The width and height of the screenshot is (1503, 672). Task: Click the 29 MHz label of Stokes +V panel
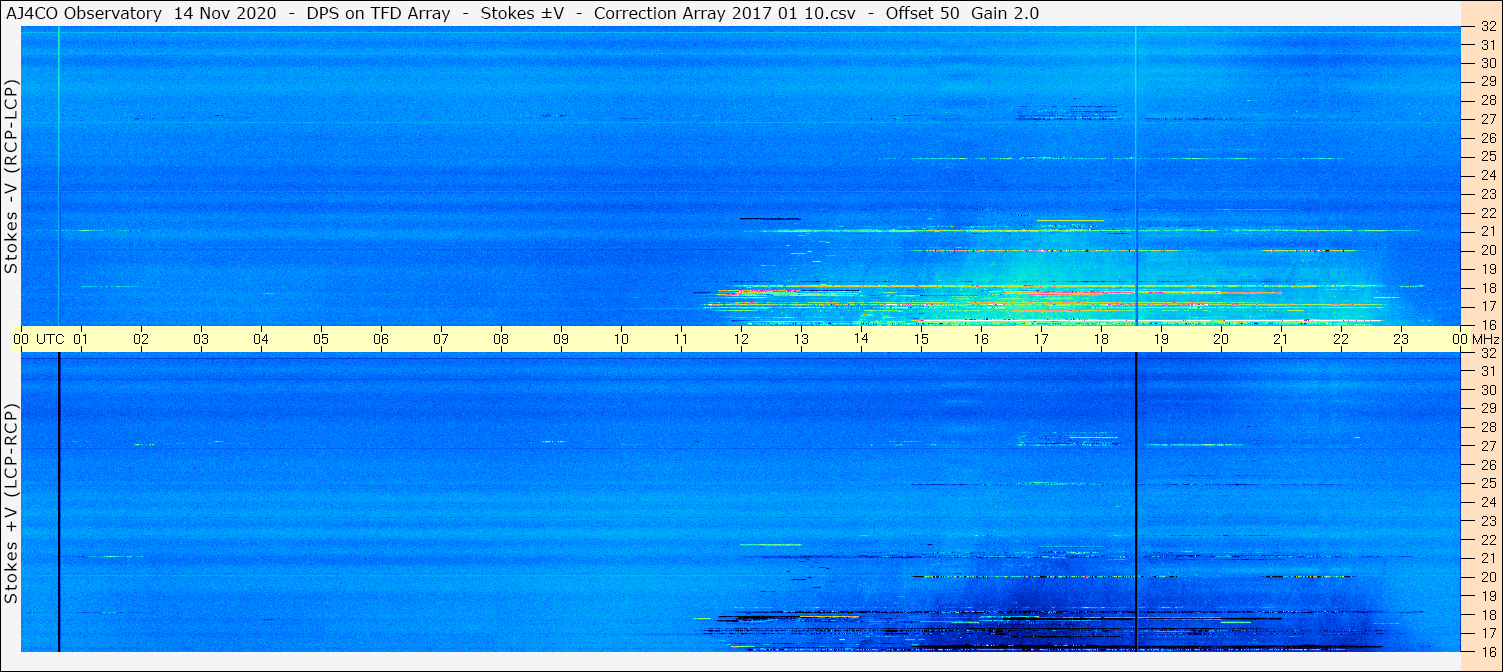tap(1487, 408)
